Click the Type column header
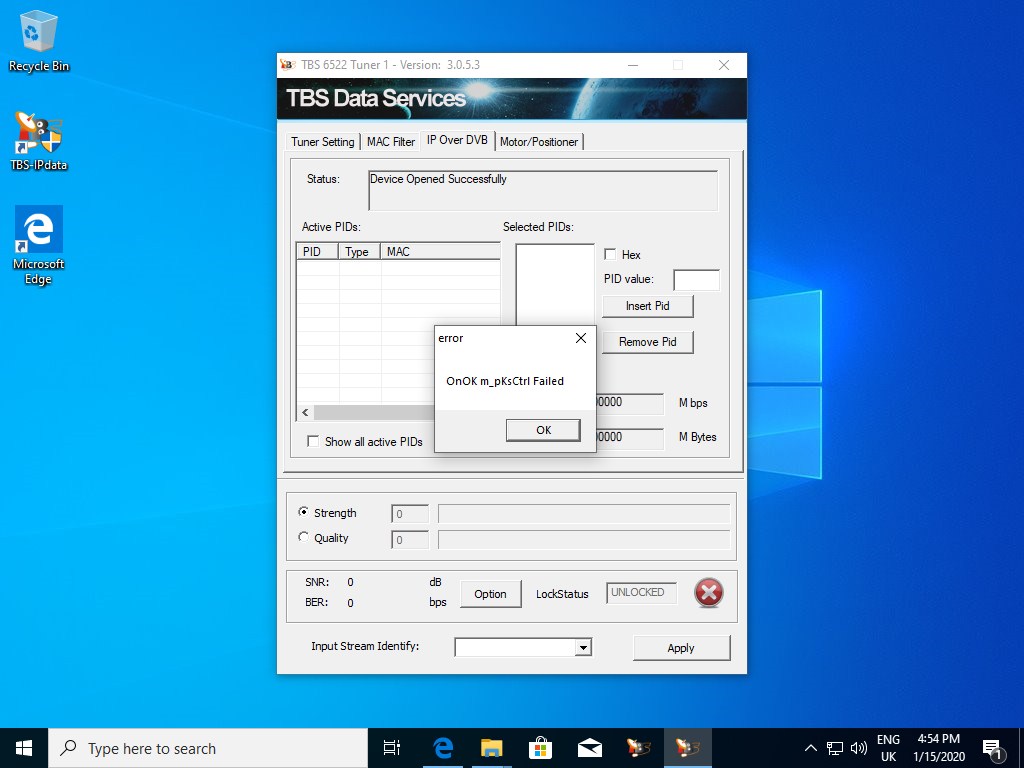The width and height of the screenshot is (1024, 768). pyautogui.click(x=360, y=251)
